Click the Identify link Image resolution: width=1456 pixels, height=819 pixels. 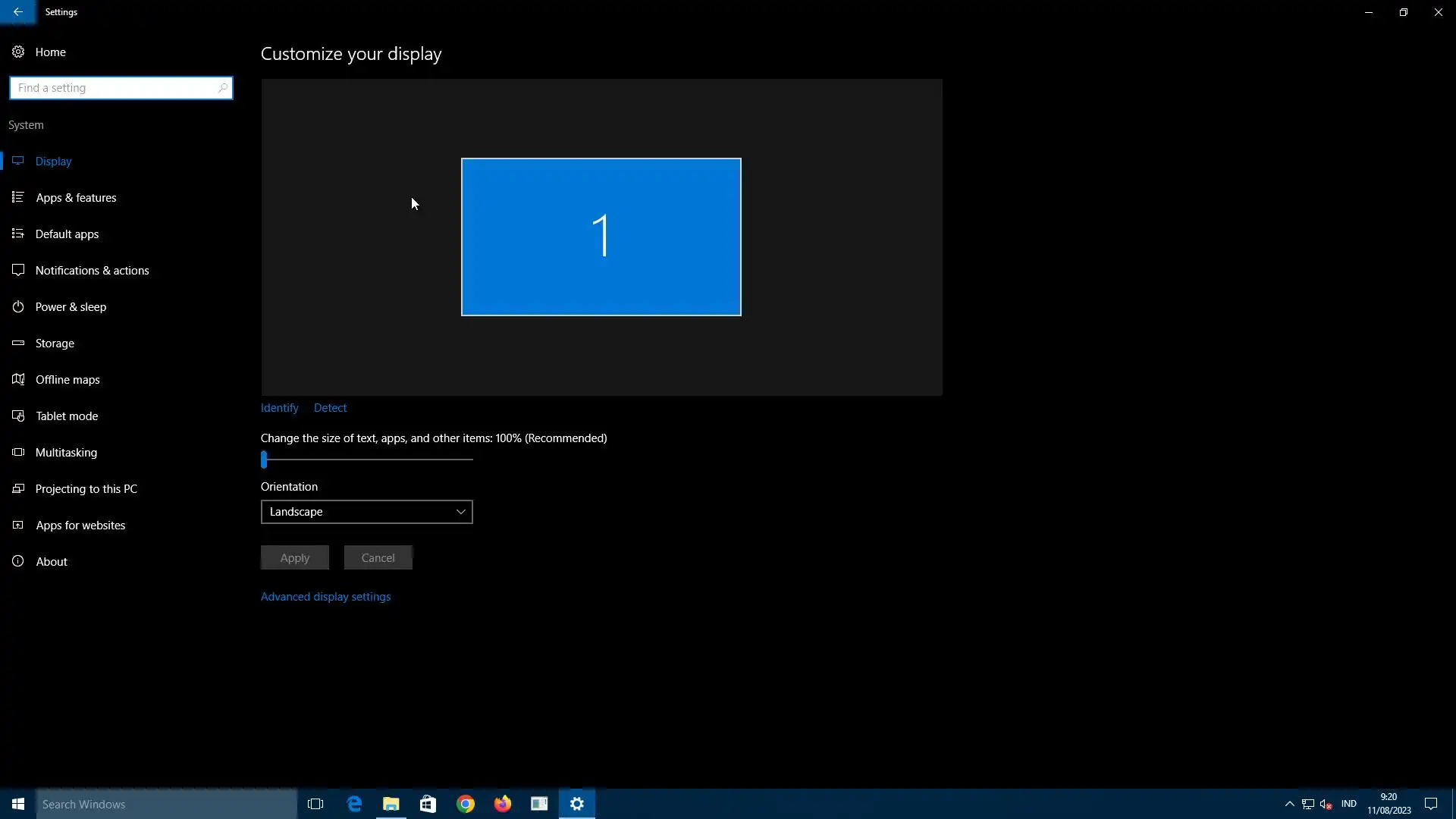(279, 408)
